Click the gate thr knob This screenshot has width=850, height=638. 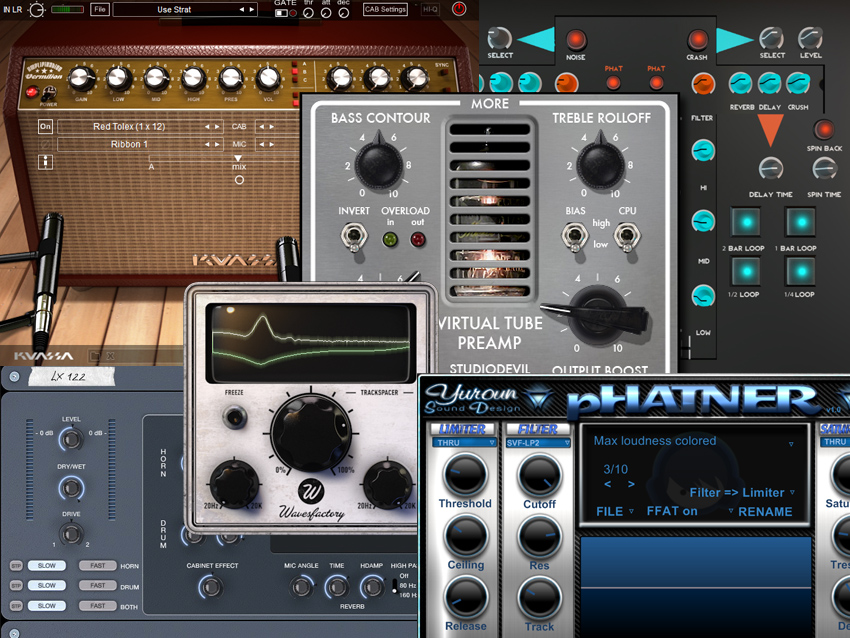[308, 13]
